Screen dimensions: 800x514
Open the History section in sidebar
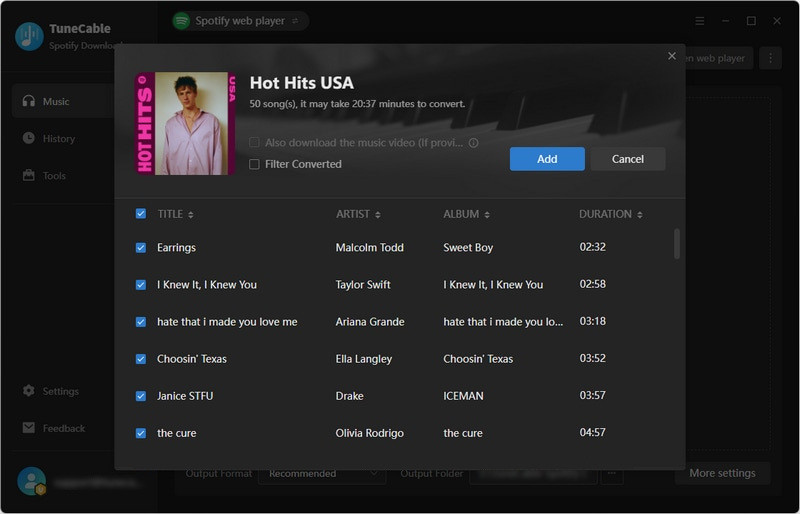[x=63, y=138]
